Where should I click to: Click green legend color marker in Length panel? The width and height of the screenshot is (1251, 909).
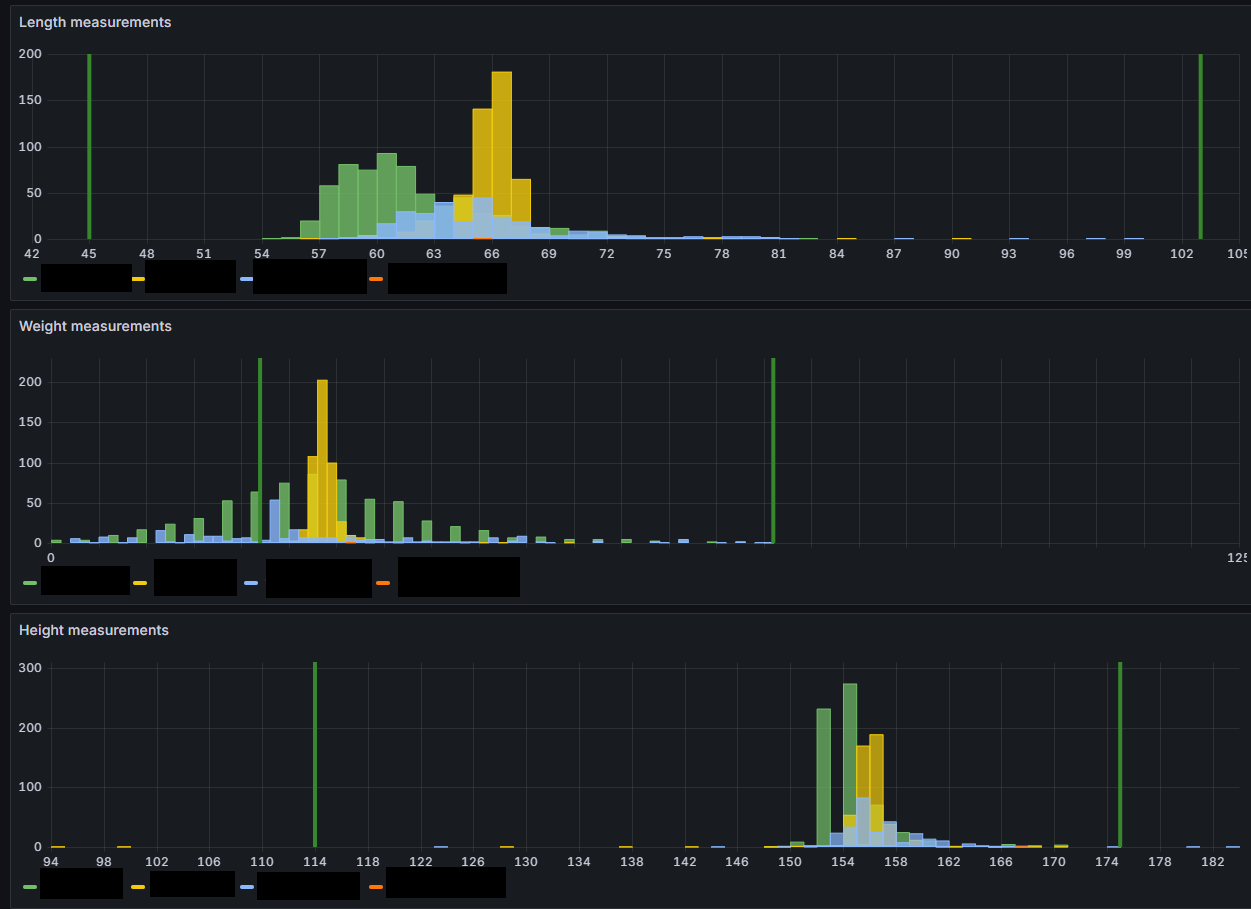30,279
